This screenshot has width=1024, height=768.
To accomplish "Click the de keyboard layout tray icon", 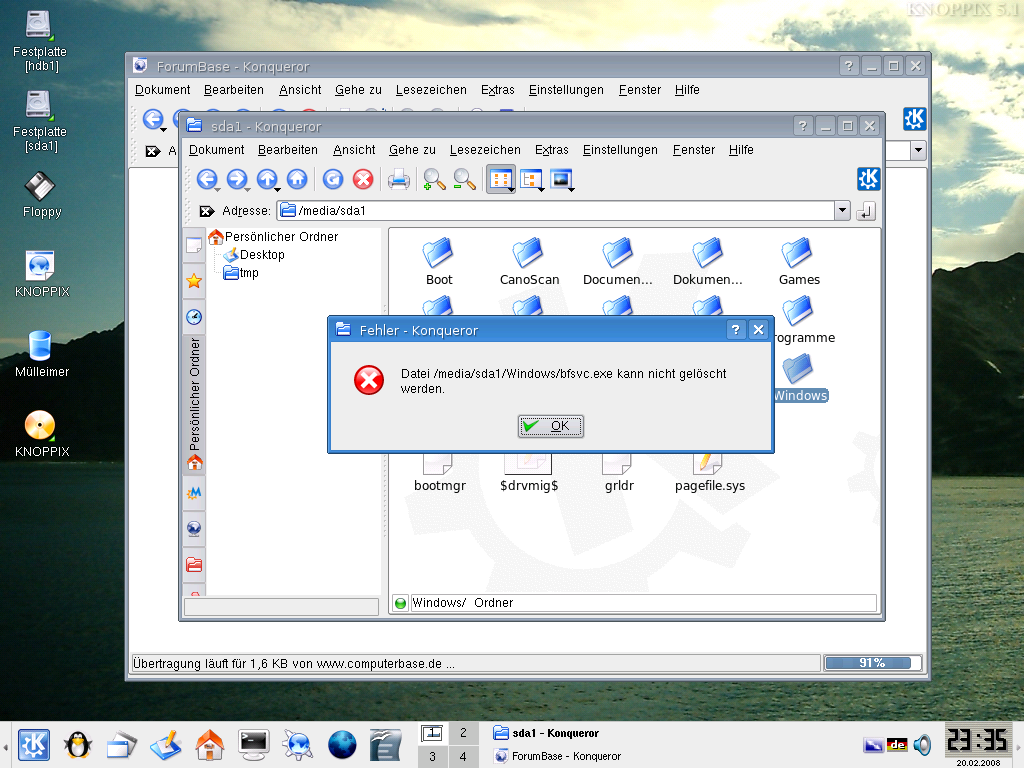I will point(897,744).
